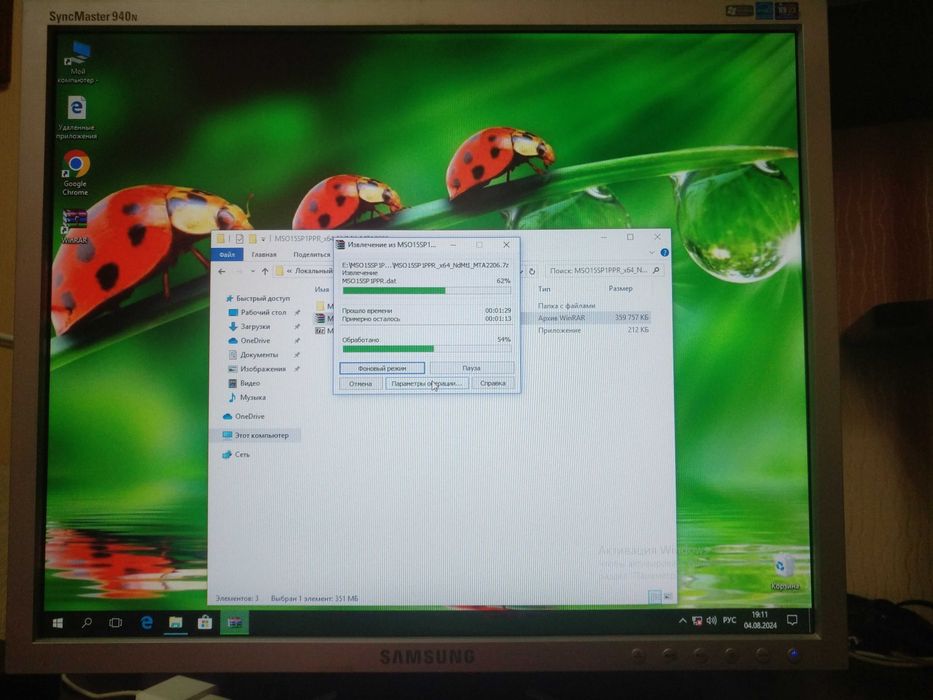Viewport: 933px width, 700px height.
Task: Open the My Computer desktop icon
Action: coord(77,62)
